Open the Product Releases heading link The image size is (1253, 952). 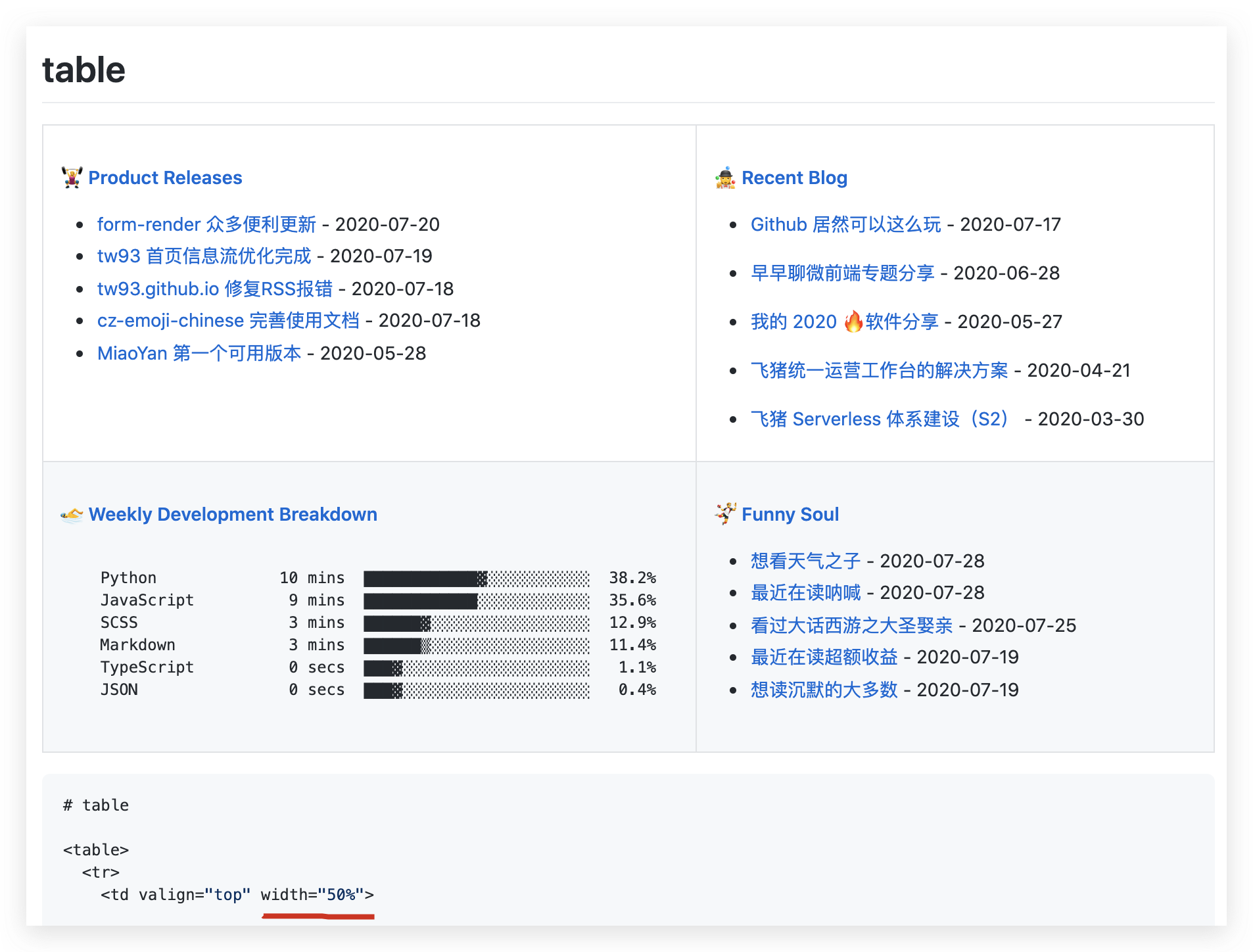pyautogui.click(x=165, y=178)
